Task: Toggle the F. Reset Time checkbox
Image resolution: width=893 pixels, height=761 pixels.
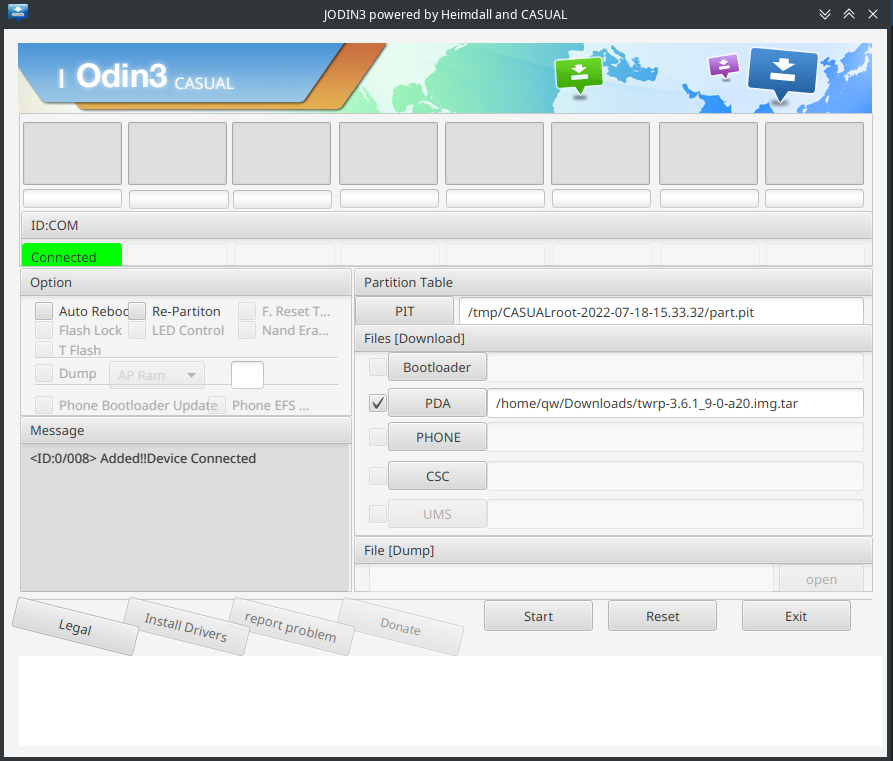Action: (247, 311)
